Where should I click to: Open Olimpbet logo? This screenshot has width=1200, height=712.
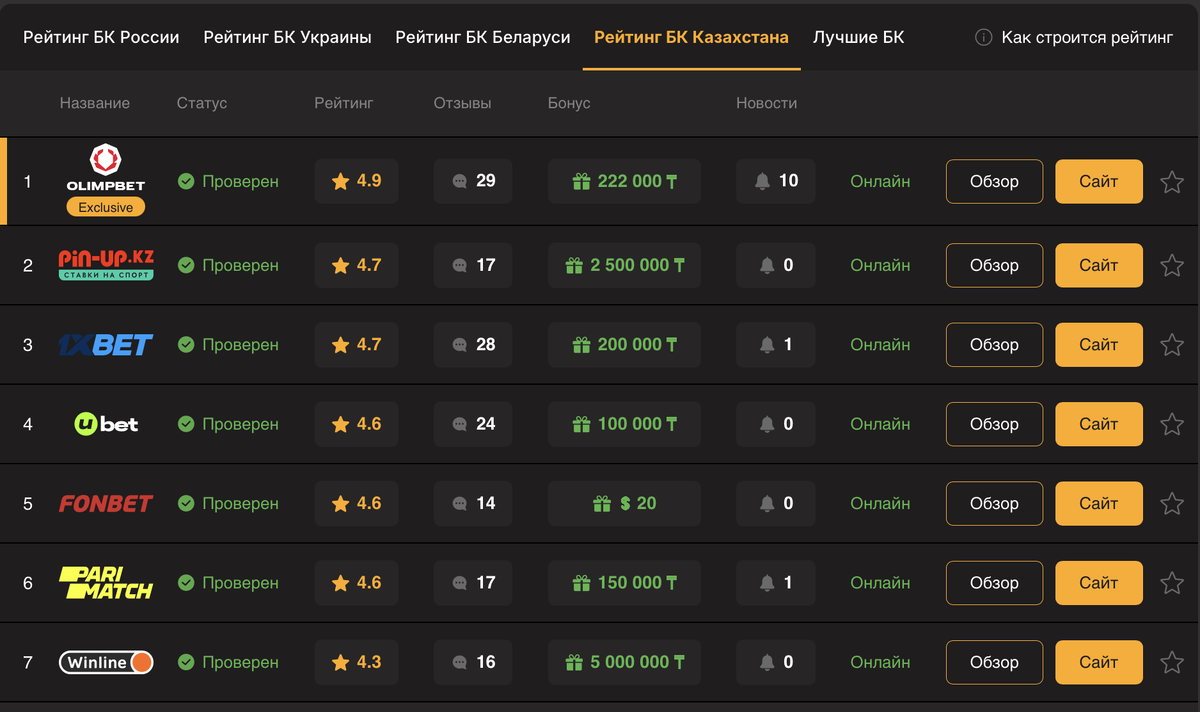pos(106,168)
